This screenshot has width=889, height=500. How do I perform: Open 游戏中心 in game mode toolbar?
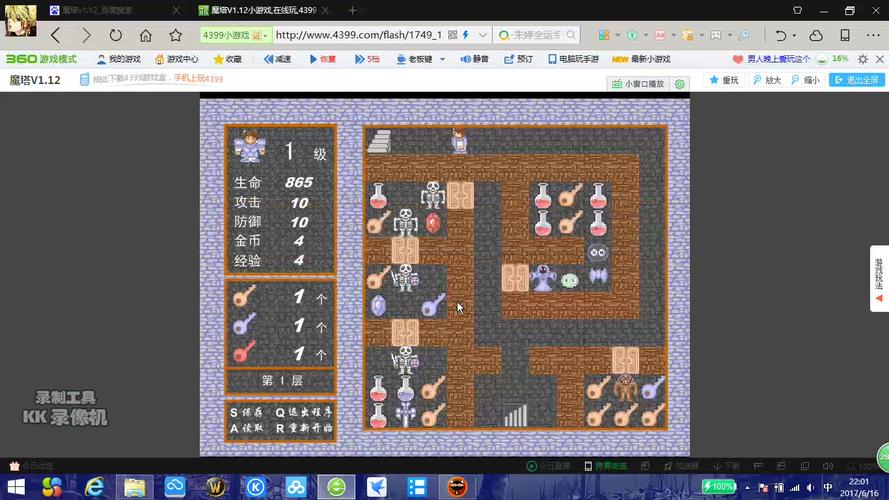click(x=176, y=59)
